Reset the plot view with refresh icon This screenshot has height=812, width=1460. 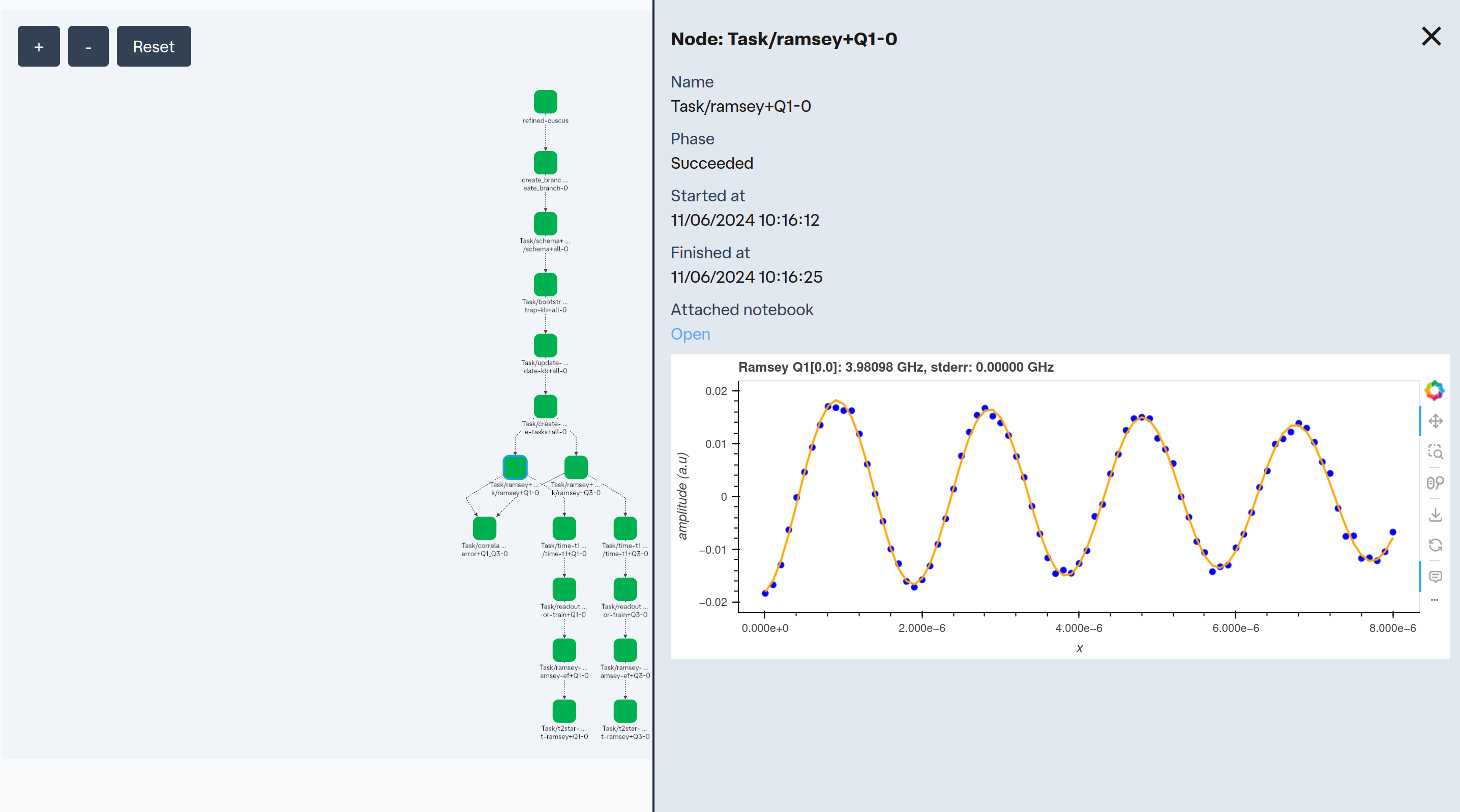pos(1435,545)
